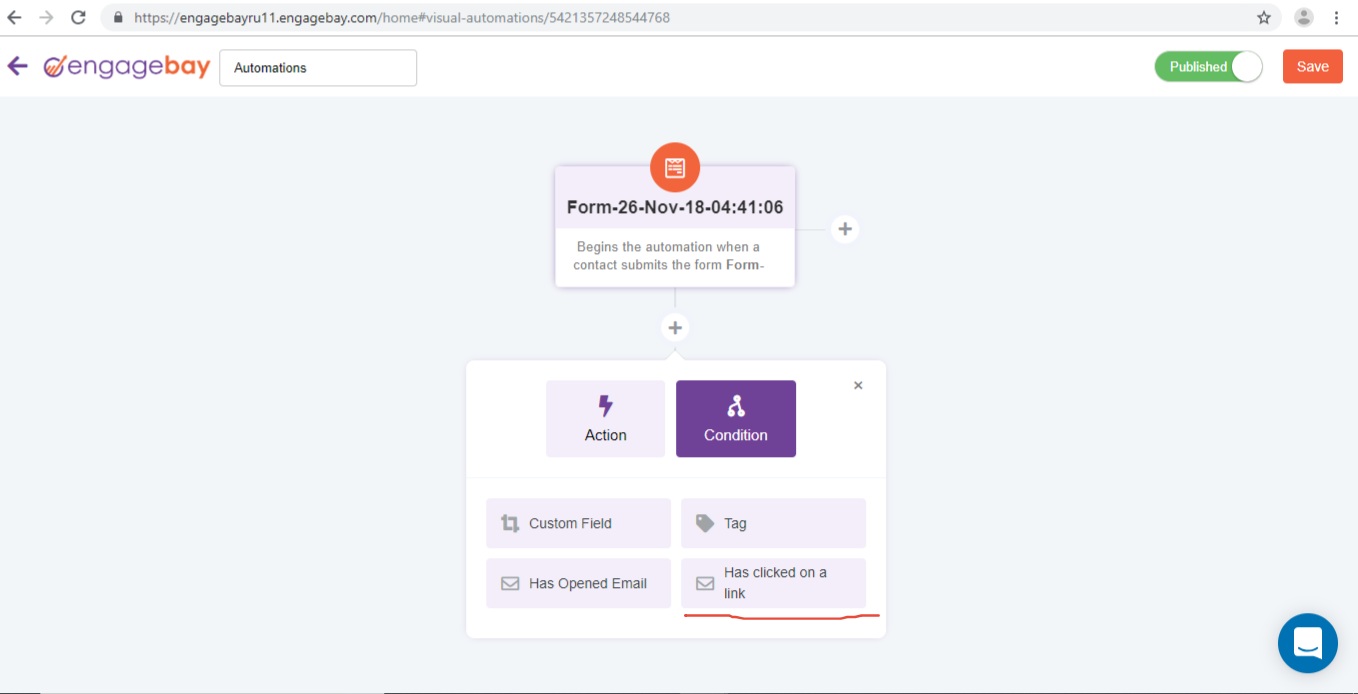This screenshot has width=1358, height=694.
Task: Switch to the Condition tab
Action: coord(736,419)
